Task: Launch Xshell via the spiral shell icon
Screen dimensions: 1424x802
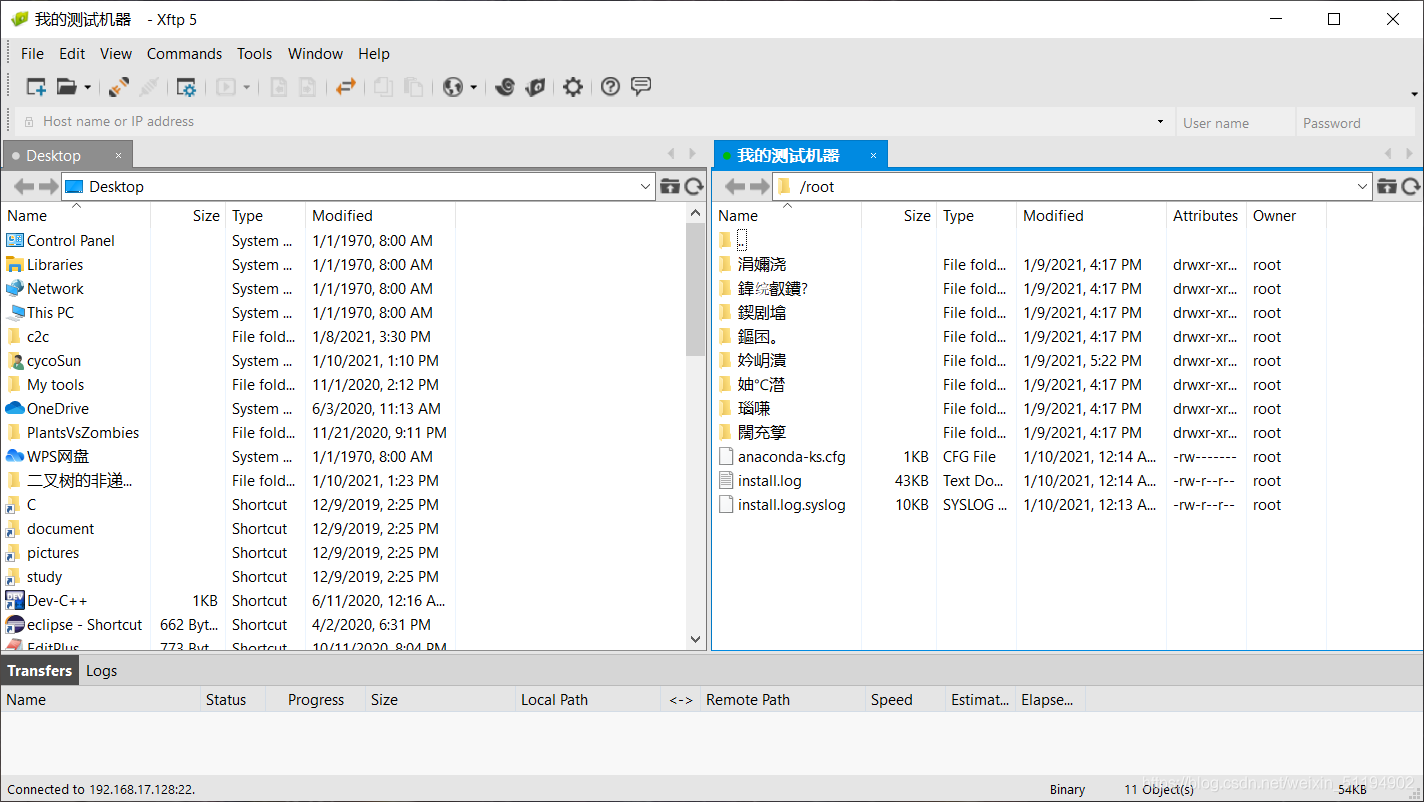Action: pos(505,87)
